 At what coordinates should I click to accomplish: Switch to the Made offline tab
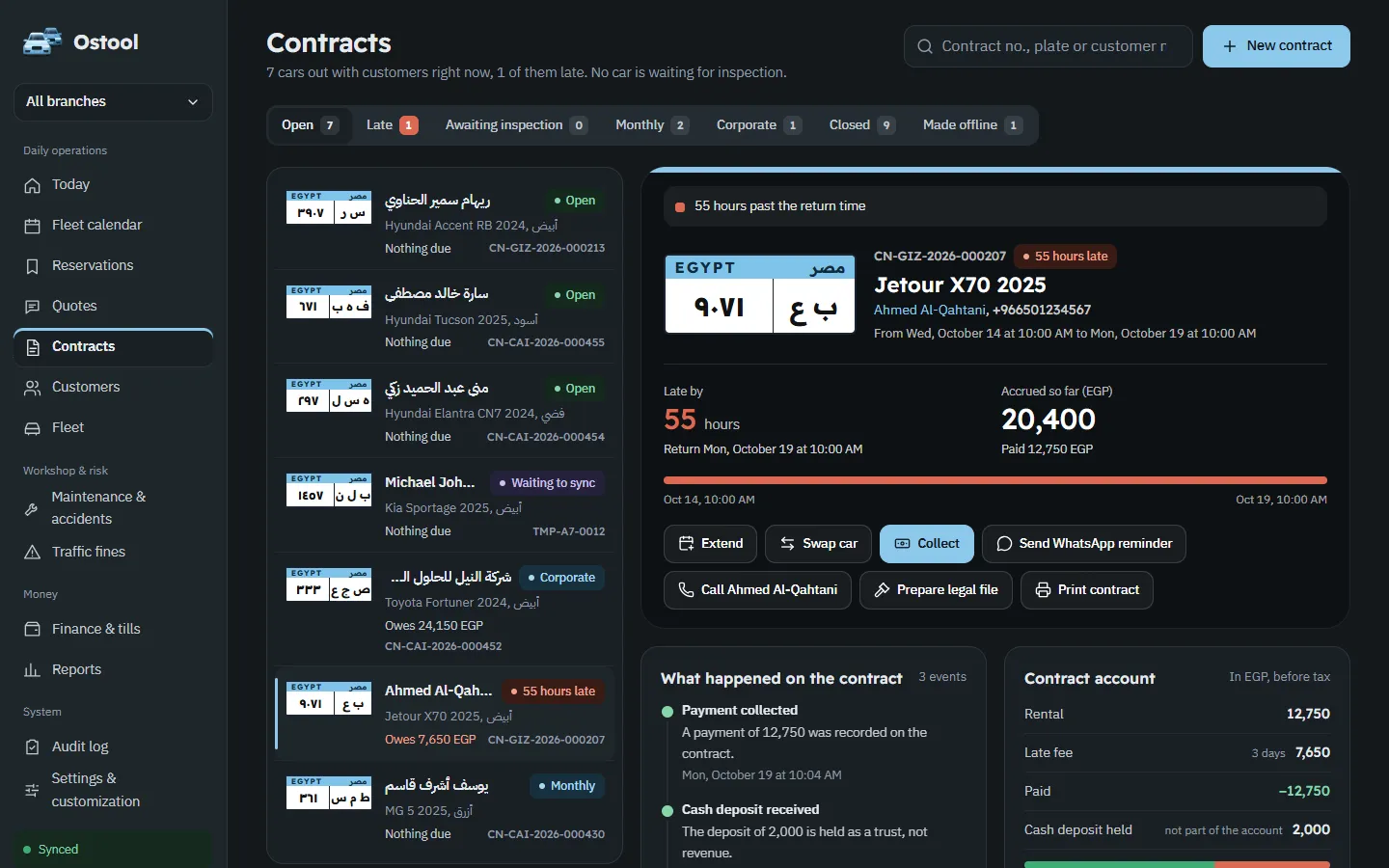point(972,125)
